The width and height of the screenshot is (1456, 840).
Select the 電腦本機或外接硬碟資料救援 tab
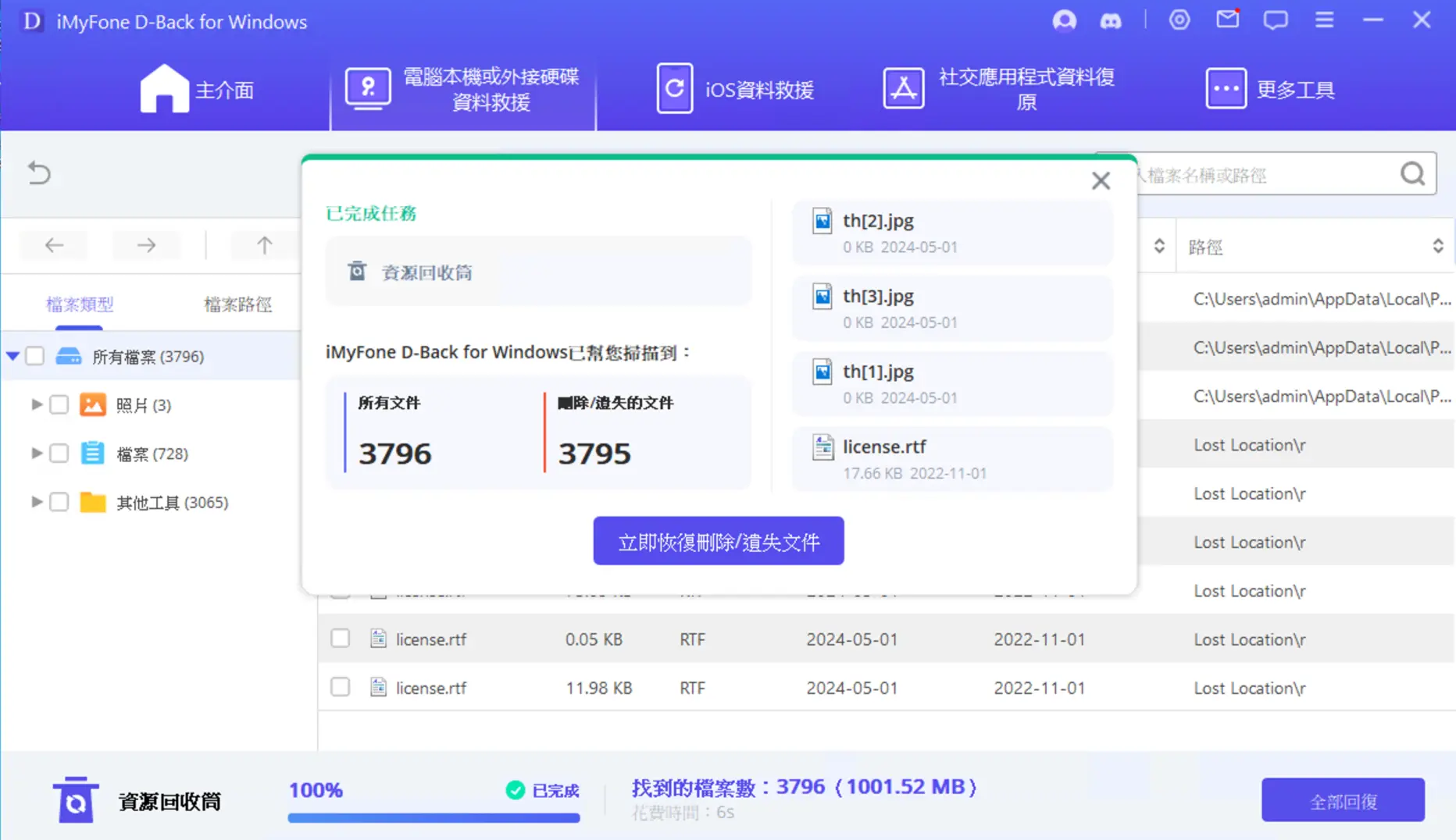[462, 89]
